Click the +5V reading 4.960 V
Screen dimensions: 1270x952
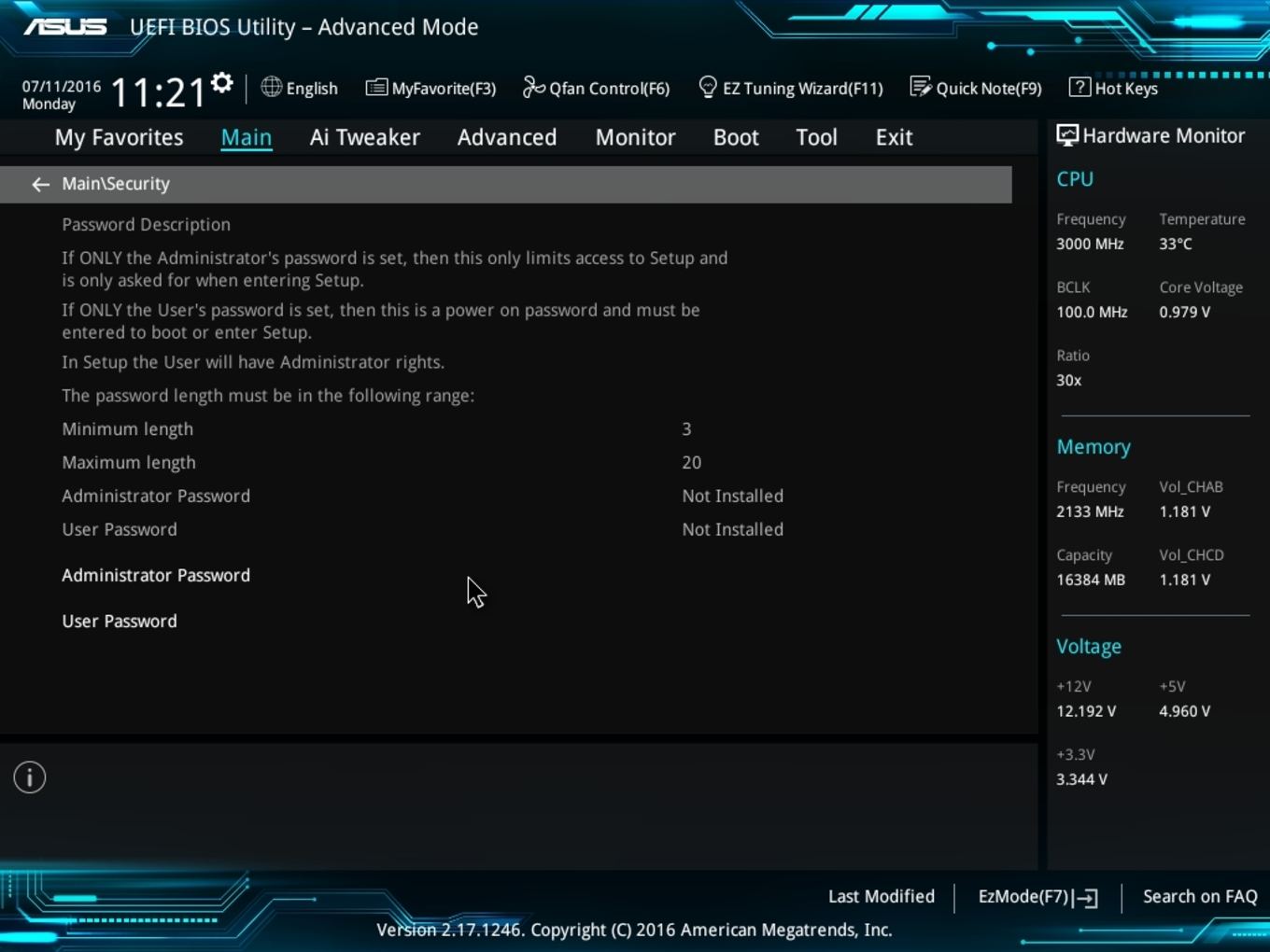click(x=1184, y=711)
